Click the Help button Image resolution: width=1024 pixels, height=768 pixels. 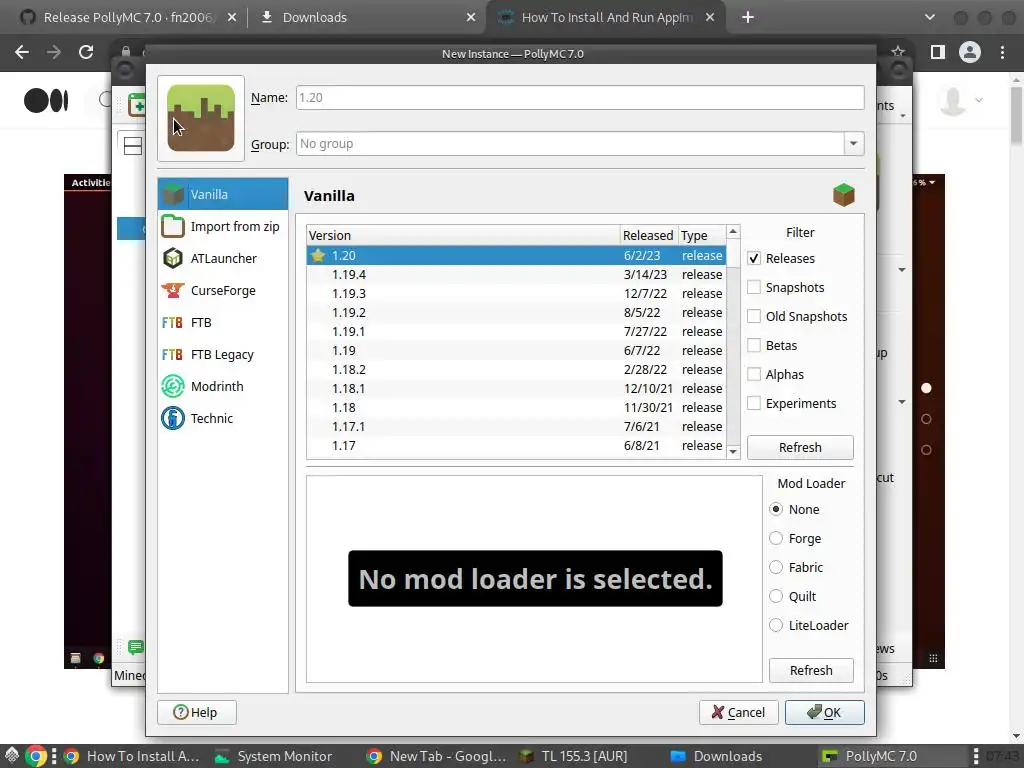pos(197,712)
